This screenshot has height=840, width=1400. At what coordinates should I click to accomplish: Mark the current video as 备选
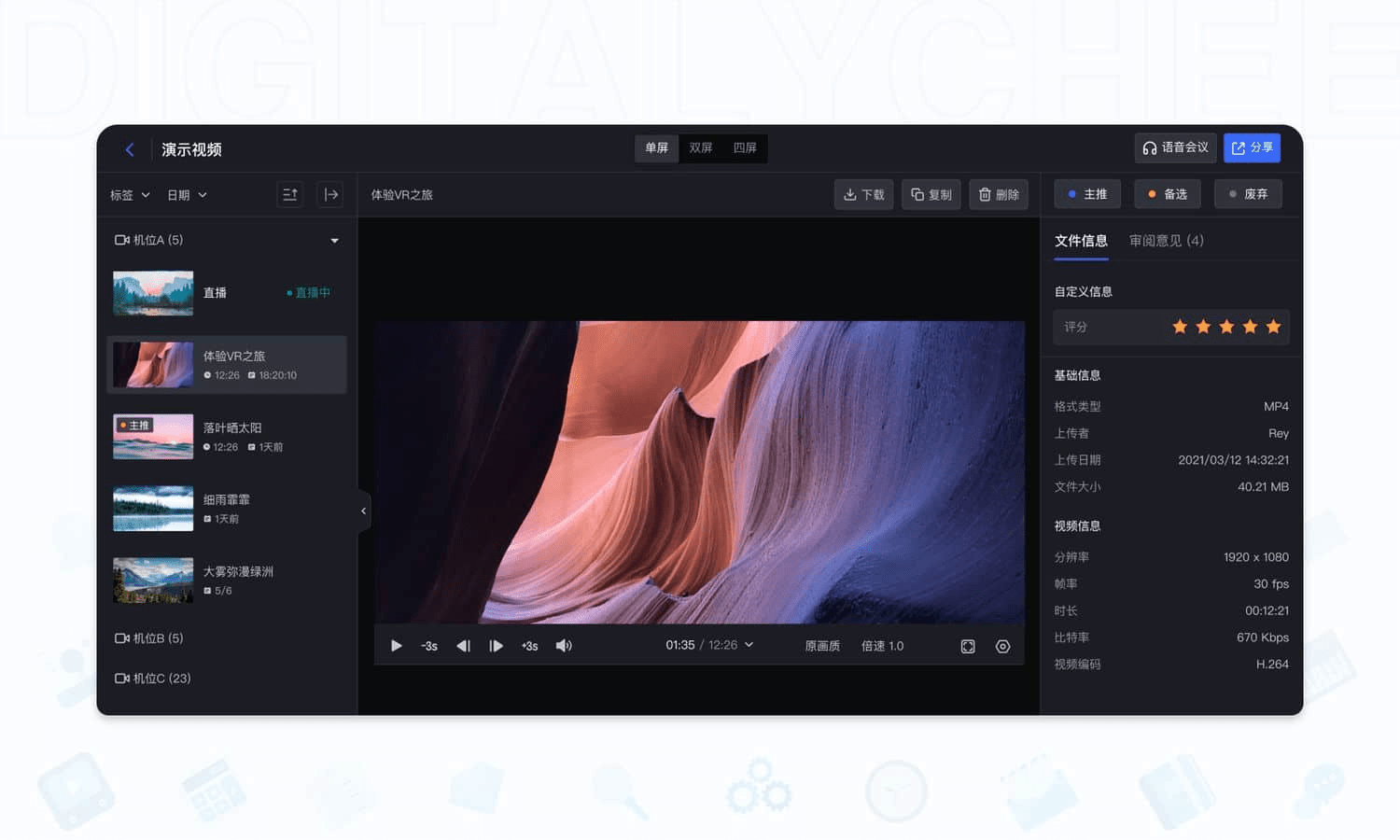(x=1167, y=193)
